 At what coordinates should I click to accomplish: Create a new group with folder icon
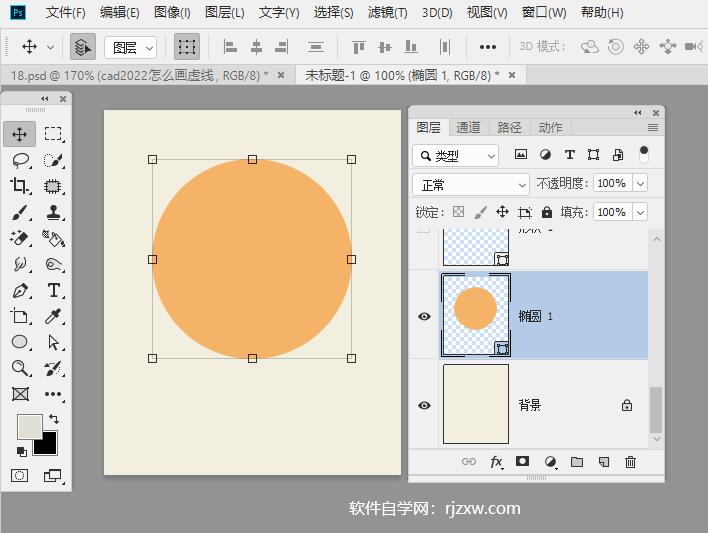577,462
